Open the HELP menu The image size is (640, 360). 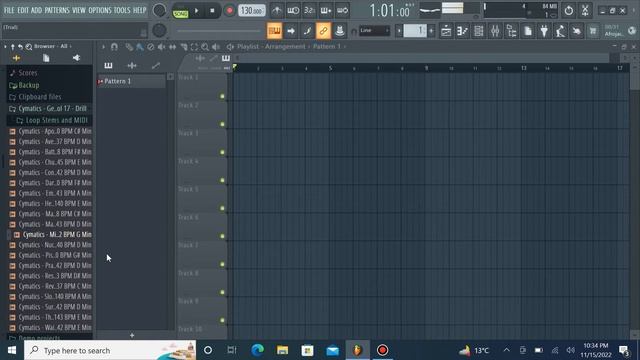[139, 10]
